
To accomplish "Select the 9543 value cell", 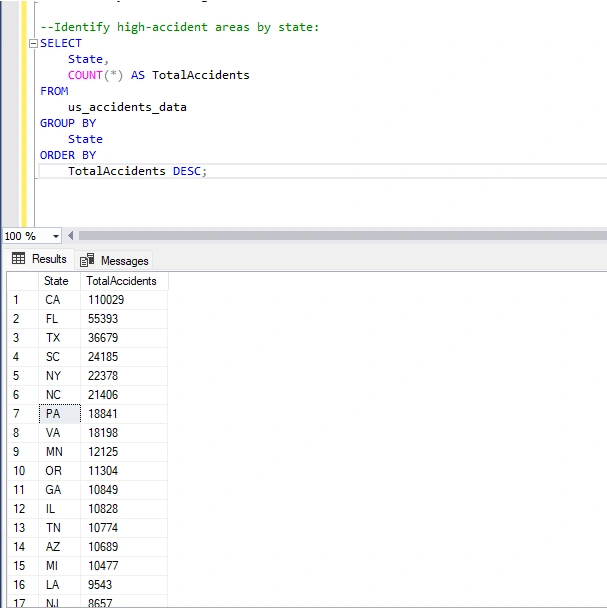I will tap(124, 585).
